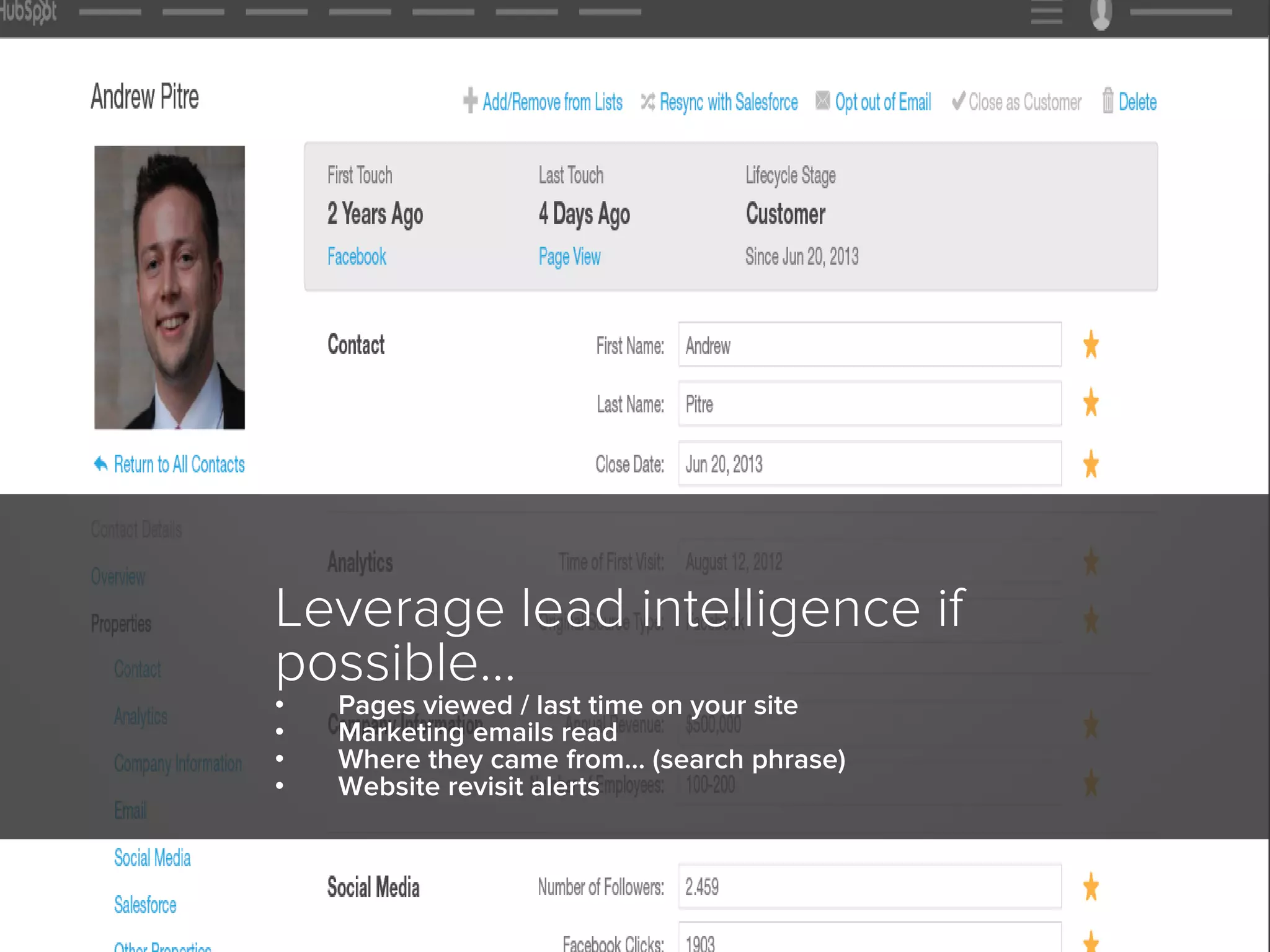Click the plus icon beside Add/Remove from Lists
Viewport: 1270px width, 952px height.
[470, 100]
